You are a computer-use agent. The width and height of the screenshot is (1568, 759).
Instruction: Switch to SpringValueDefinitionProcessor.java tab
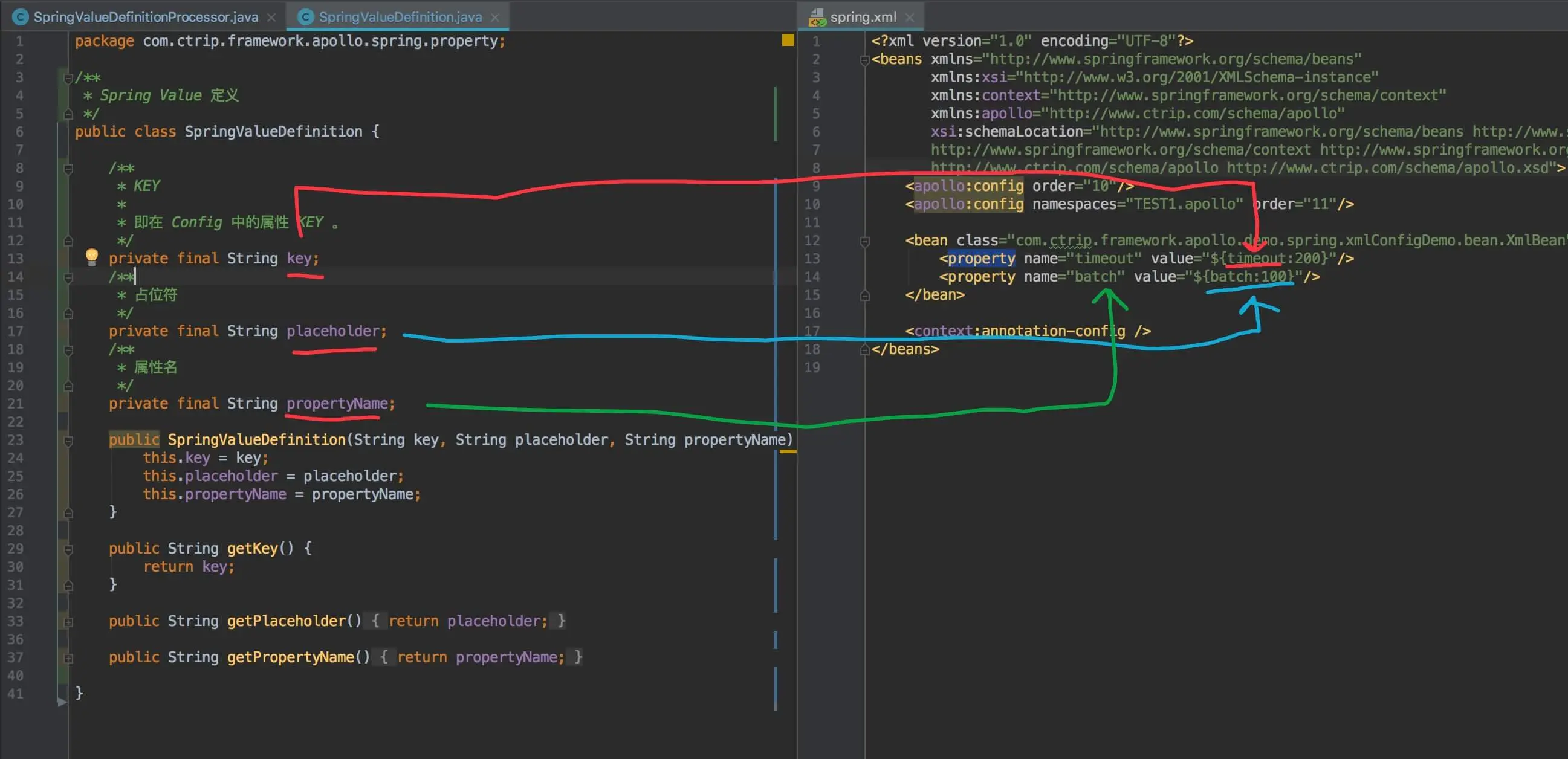point(146,17)
